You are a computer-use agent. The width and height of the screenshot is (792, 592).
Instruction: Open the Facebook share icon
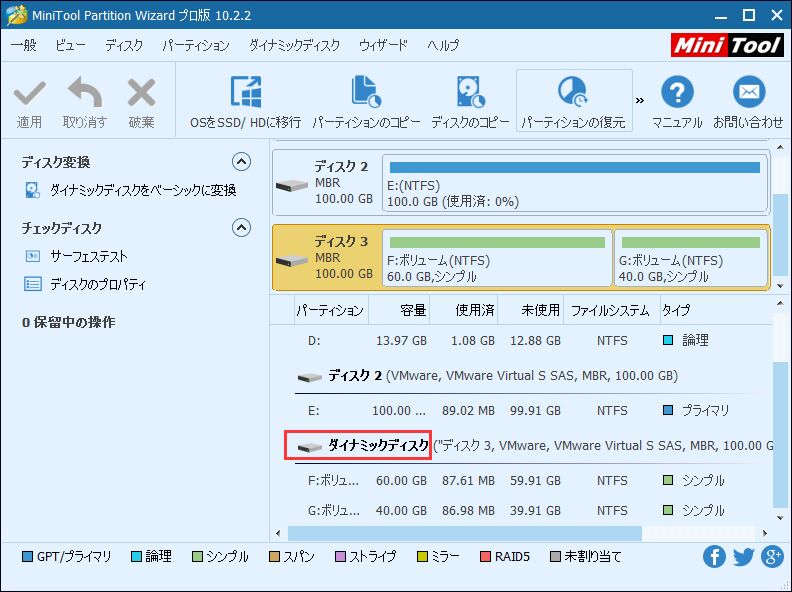tap(714, 557)
